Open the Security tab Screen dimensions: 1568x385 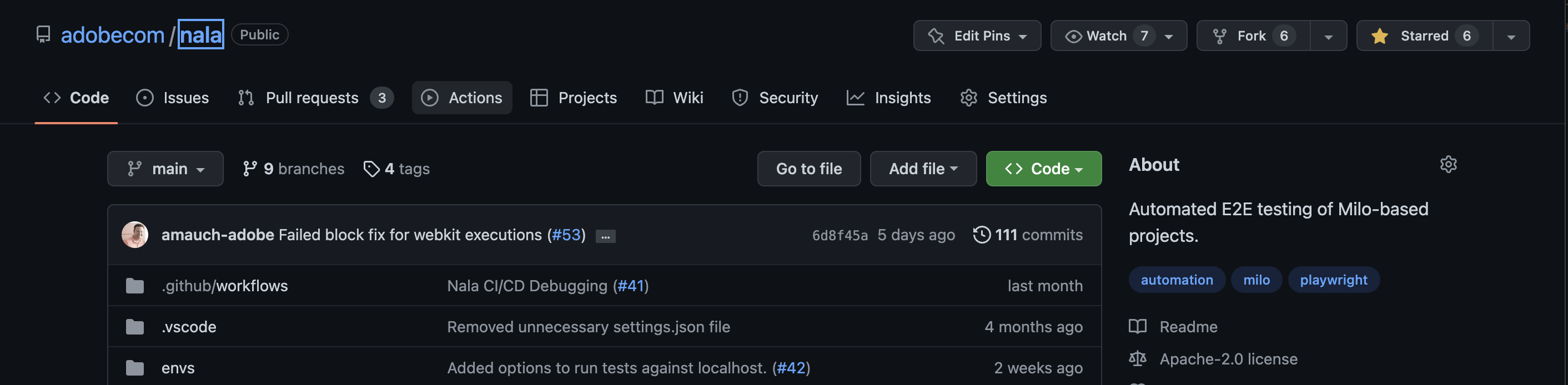tap(775, 97)
